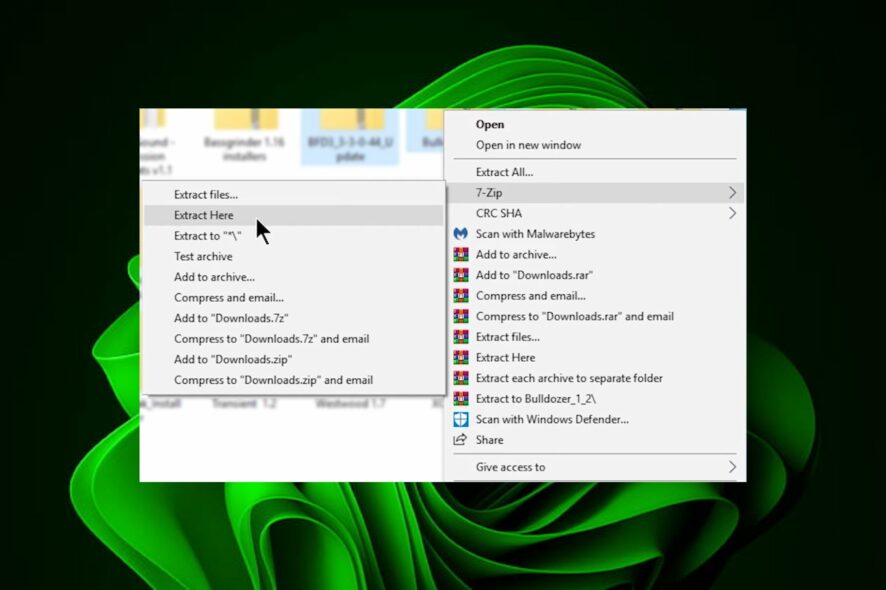886x590 pixels.
Task: Click the Windows Defender shield icon
Action: click(461, 419)
